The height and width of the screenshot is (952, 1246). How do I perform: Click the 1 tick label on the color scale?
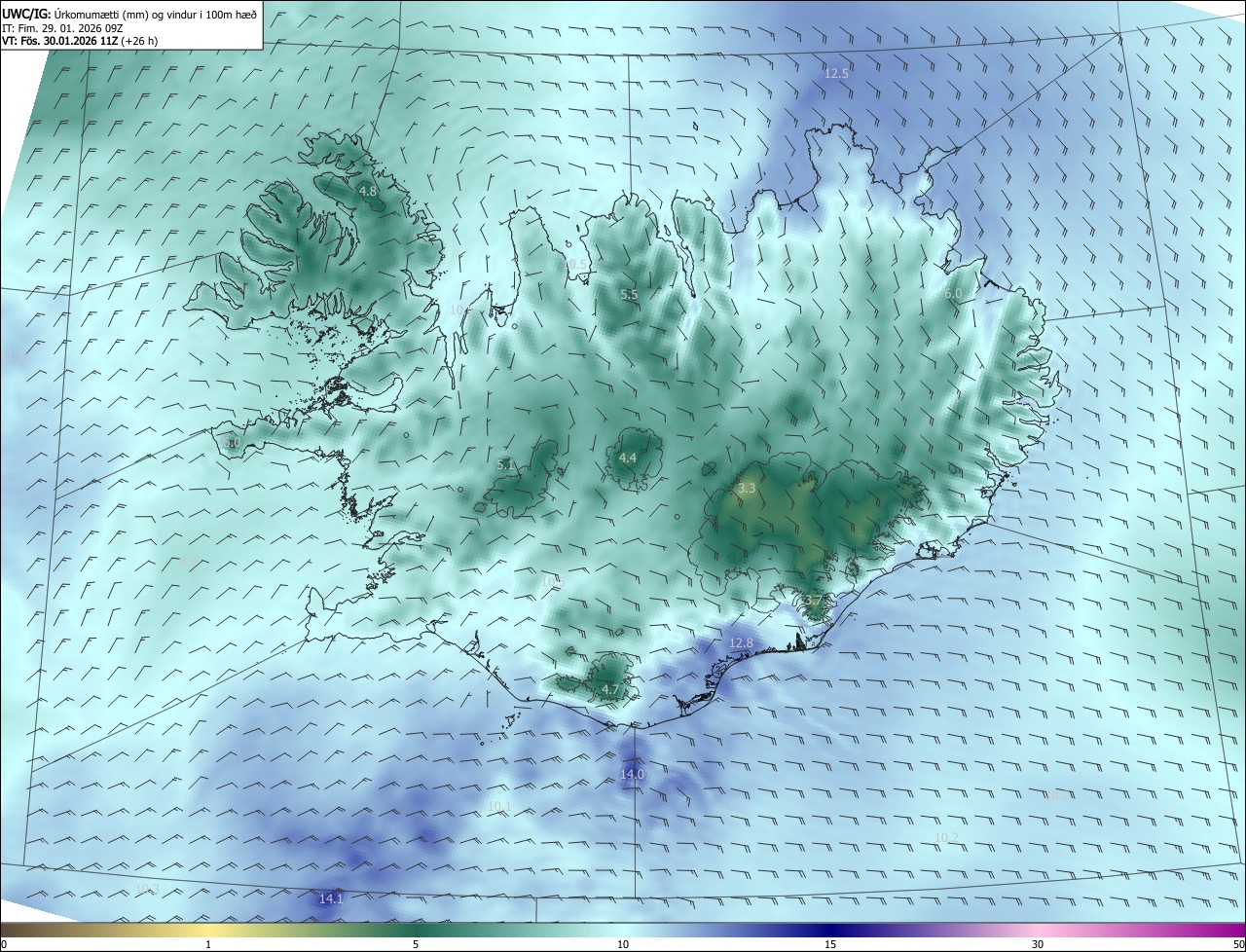(x=208, y=944)
